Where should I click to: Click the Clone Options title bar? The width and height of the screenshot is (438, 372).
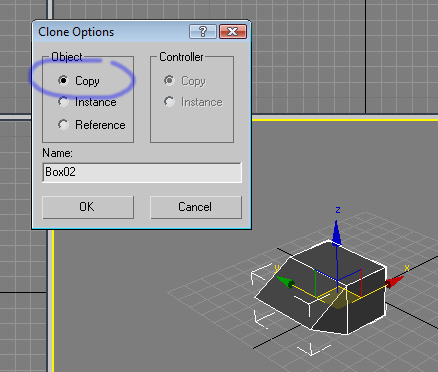click(110, 32)
